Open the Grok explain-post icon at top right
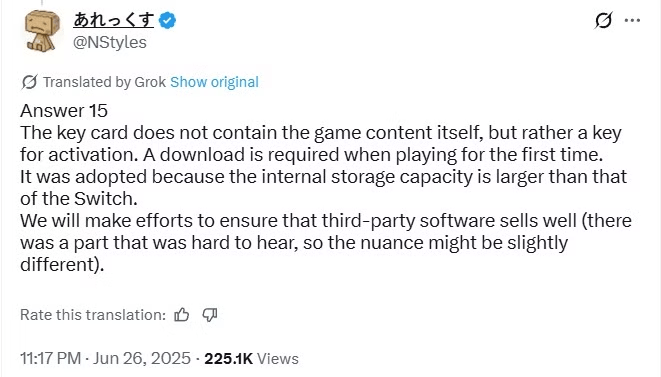This screenshot has height=377, width=661. (x=603, y=20)
